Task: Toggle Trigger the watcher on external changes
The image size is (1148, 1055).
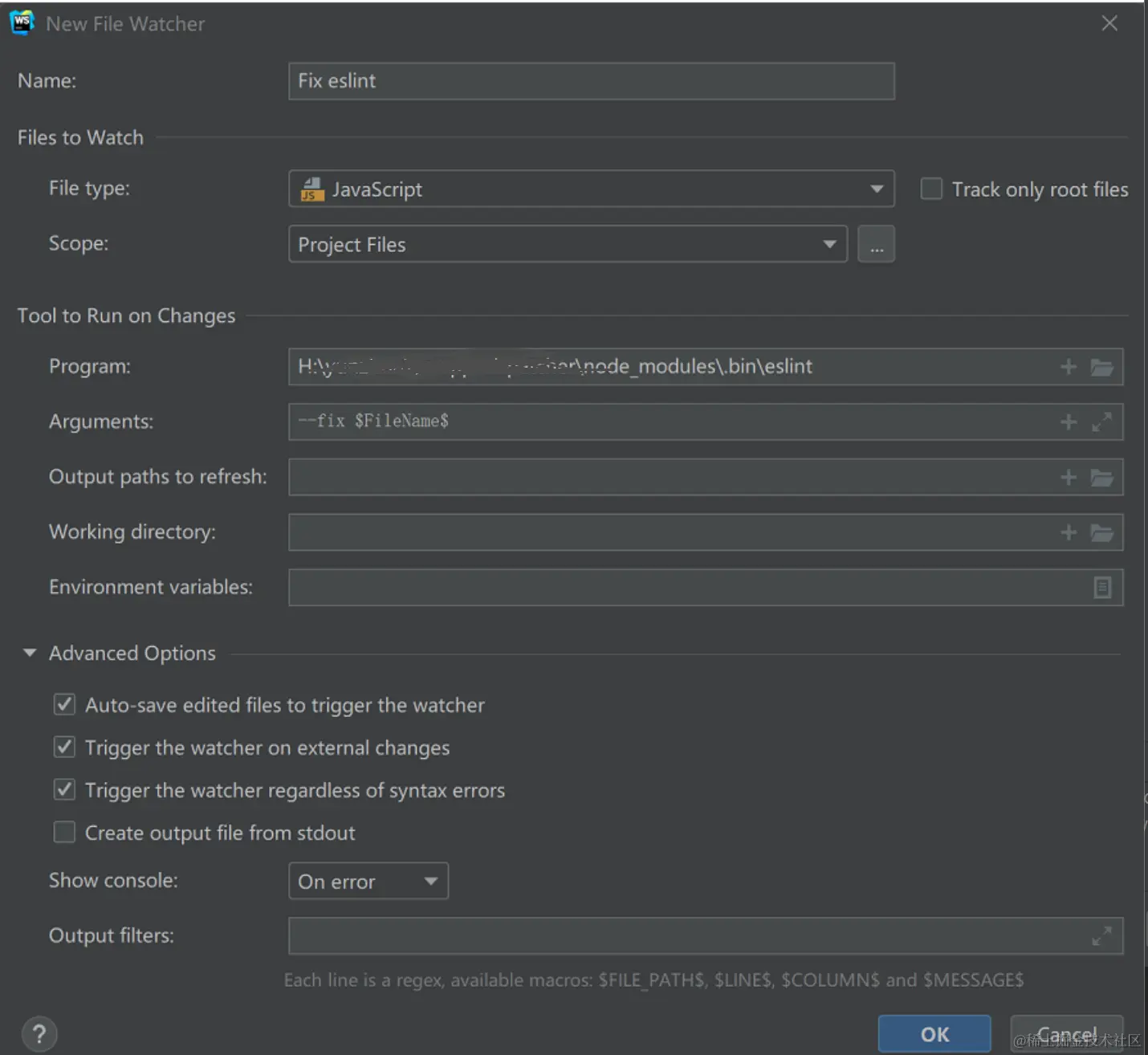Action: point(64,747)
